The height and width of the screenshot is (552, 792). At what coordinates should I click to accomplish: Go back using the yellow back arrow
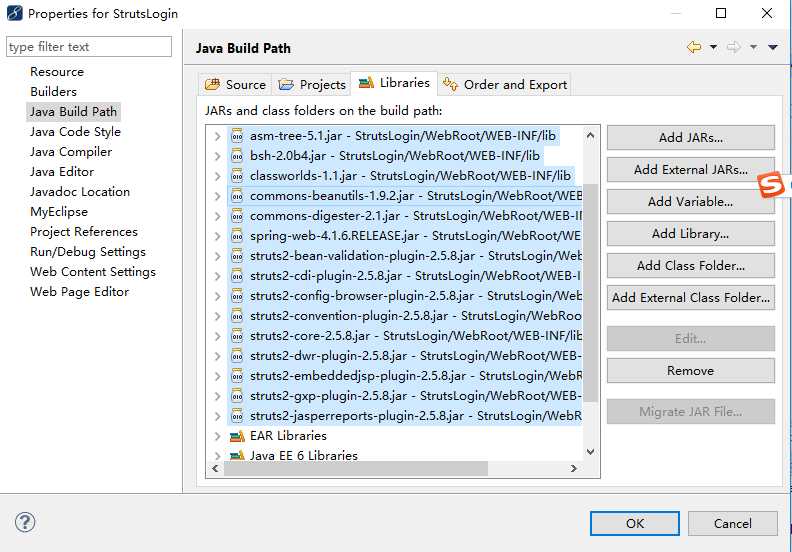pyautogui.click(x=694, y=47)
